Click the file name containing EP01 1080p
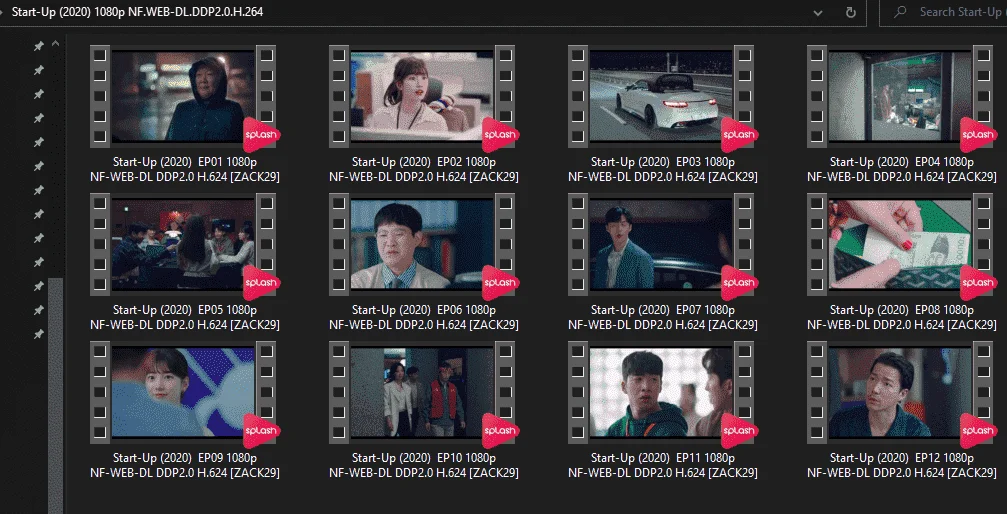 (x=185, y=169)
